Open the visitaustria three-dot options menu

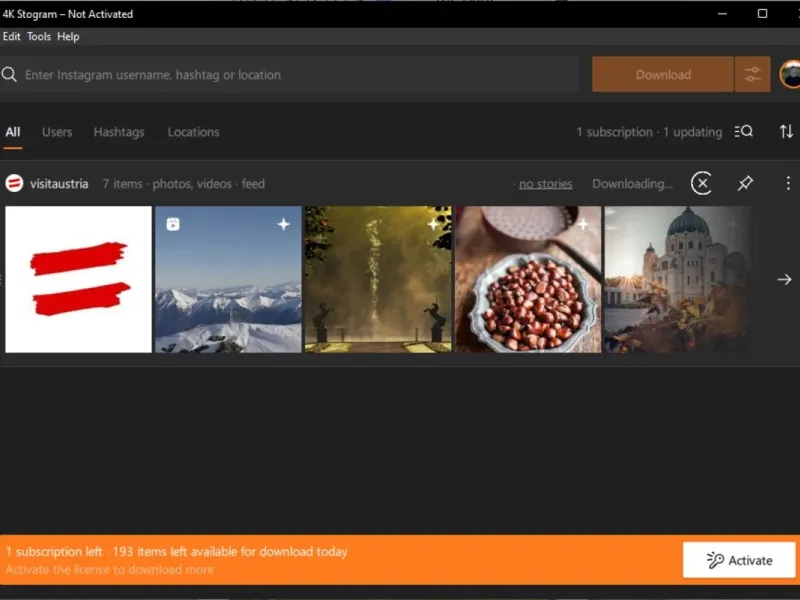tap(788, 183)
